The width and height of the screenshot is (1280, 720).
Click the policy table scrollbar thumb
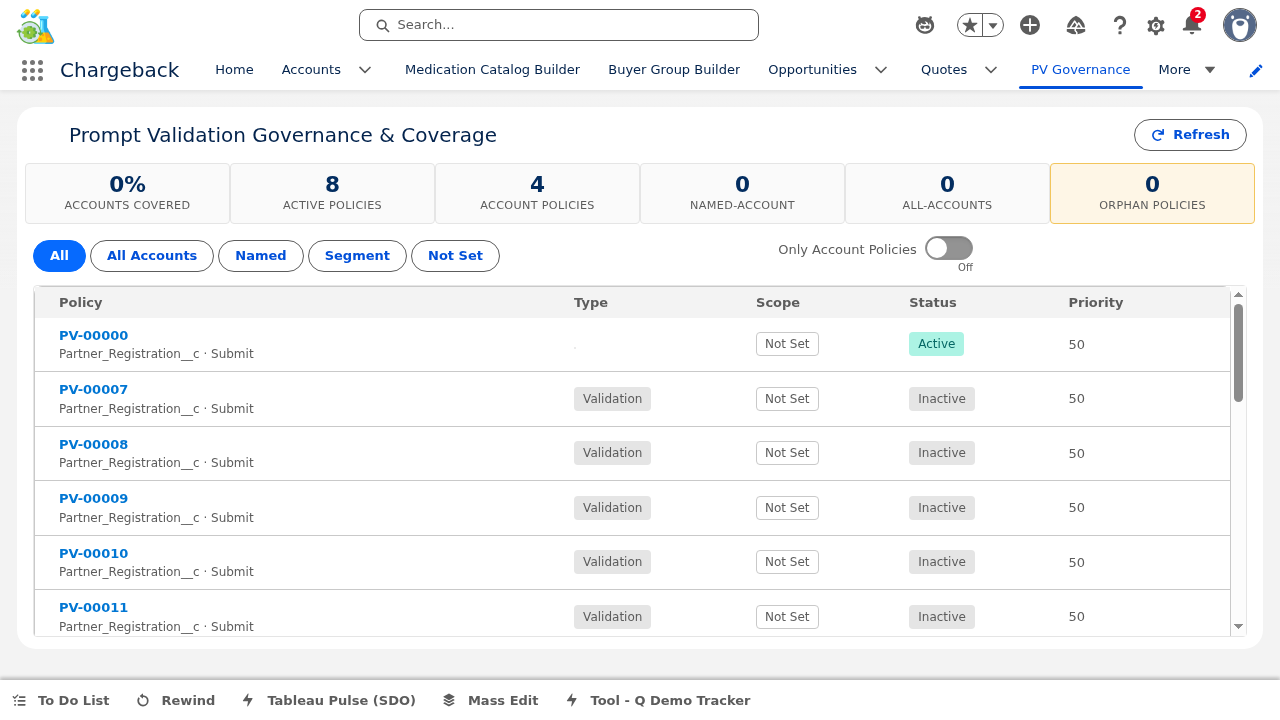point(1238,353)
